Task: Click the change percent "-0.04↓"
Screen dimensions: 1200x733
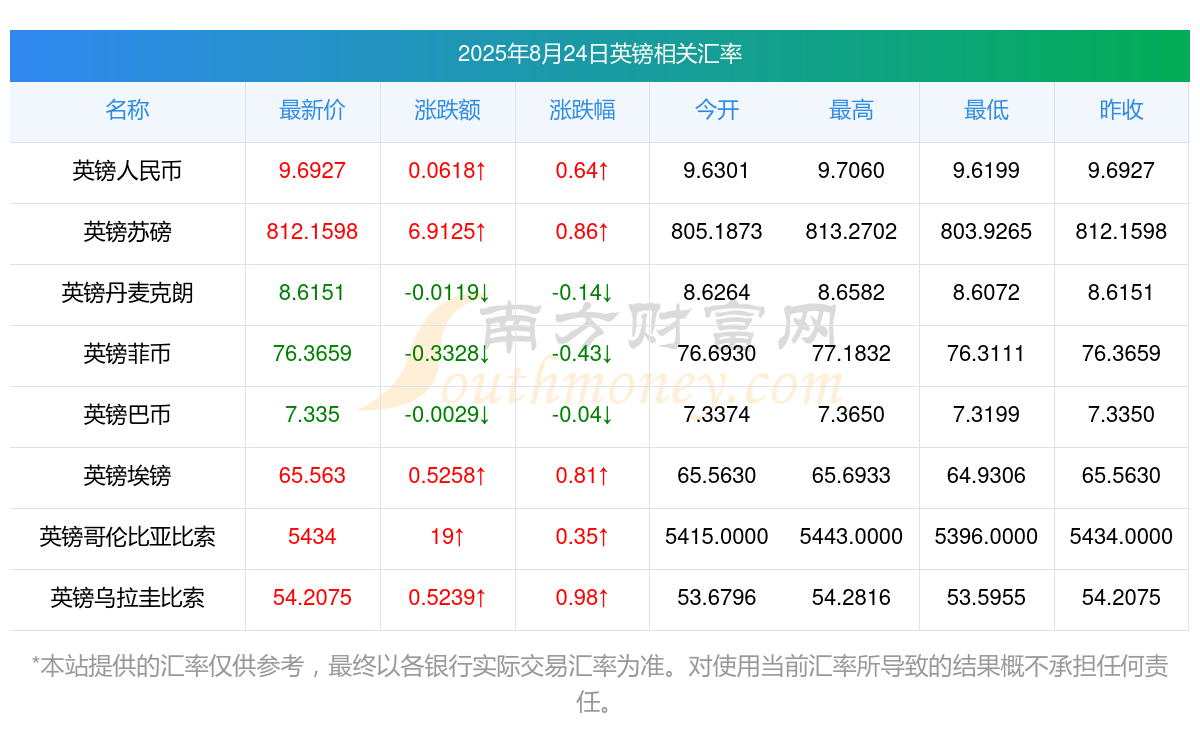Action: point(582,415)
